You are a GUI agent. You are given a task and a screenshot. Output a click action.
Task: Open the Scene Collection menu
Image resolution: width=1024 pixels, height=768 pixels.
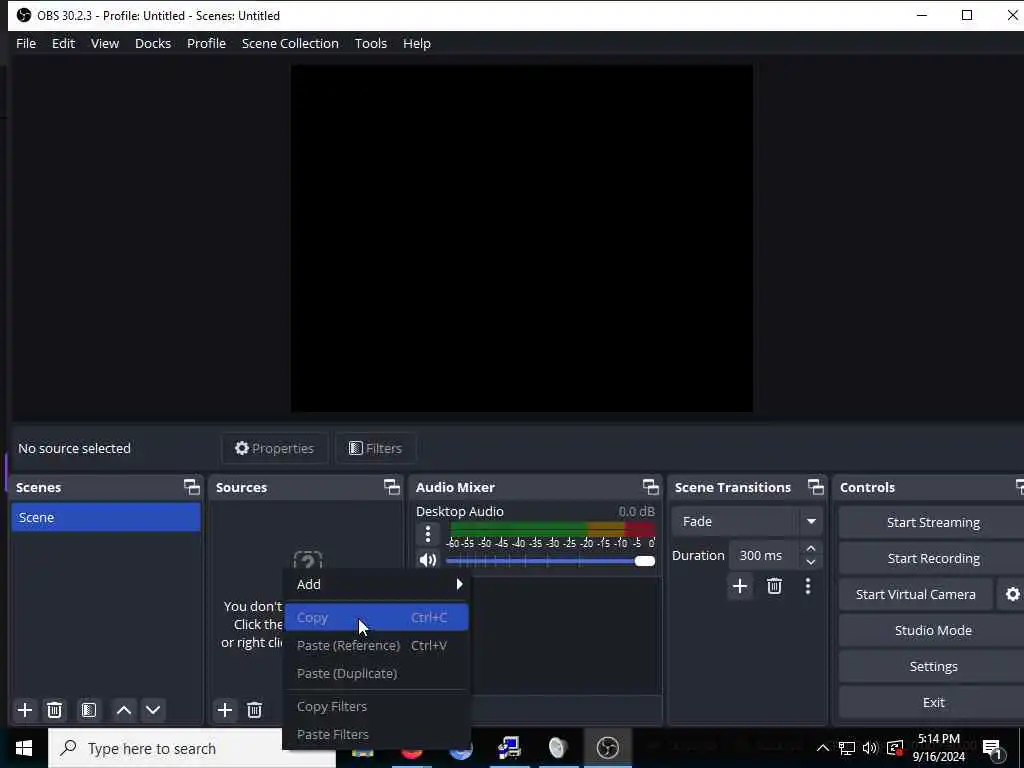click(x=290, y=43)
